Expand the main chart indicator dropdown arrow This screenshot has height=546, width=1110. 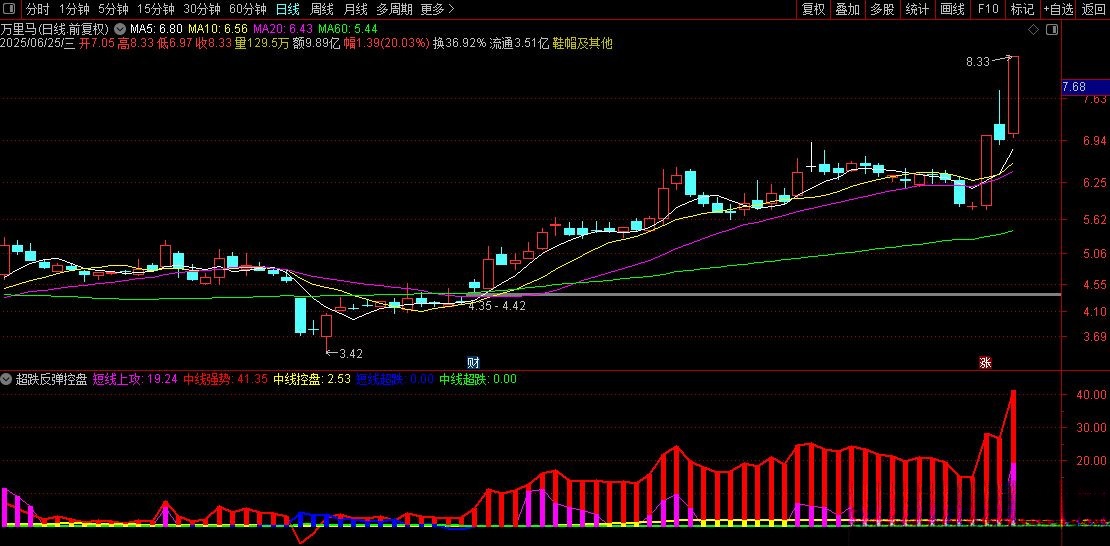(x=121, y=29)
